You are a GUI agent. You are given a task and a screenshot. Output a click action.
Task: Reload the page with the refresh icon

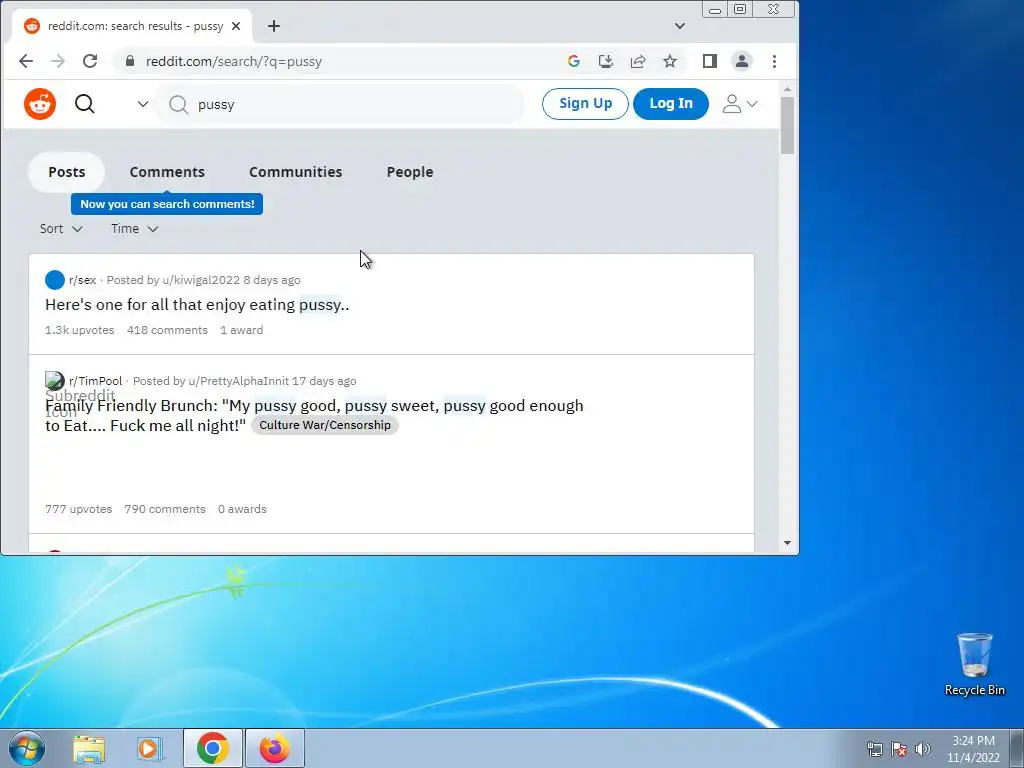(x=90, y=61)
